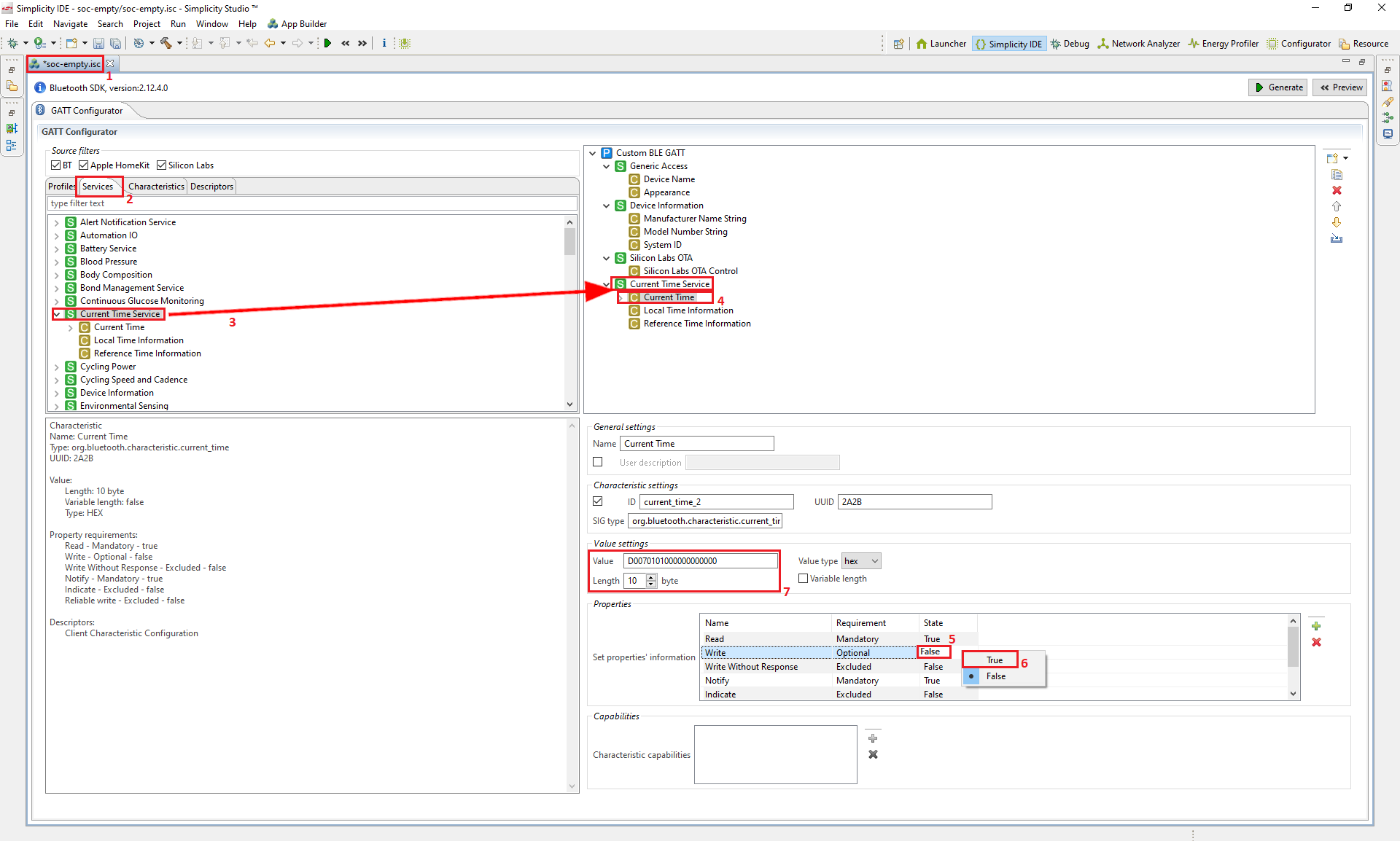The image size is (1400, 841).
Task: Enable the User description checkbox
Action: click(598, 462)
